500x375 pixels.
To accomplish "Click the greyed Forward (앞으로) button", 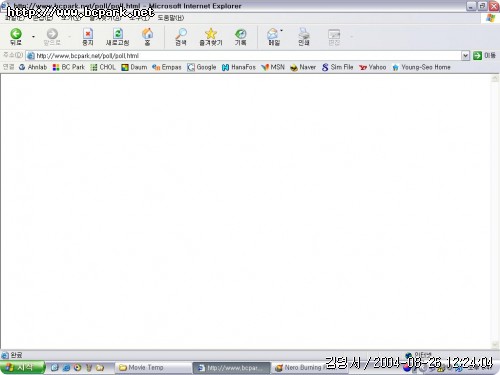I will click(52, 37).
